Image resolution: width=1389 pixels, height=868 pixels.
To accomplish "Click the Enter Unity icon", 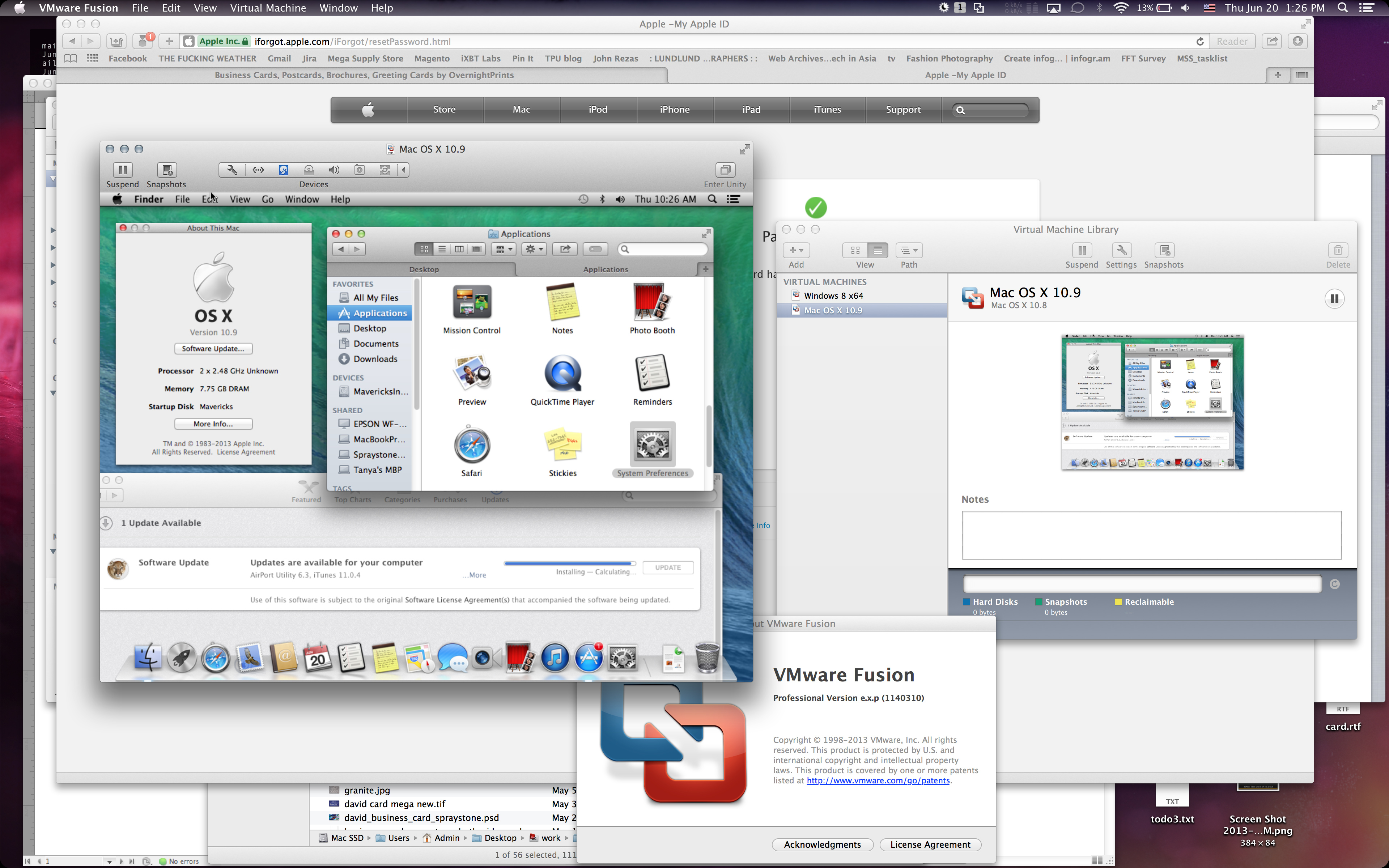I will click(x=725, y=170).
